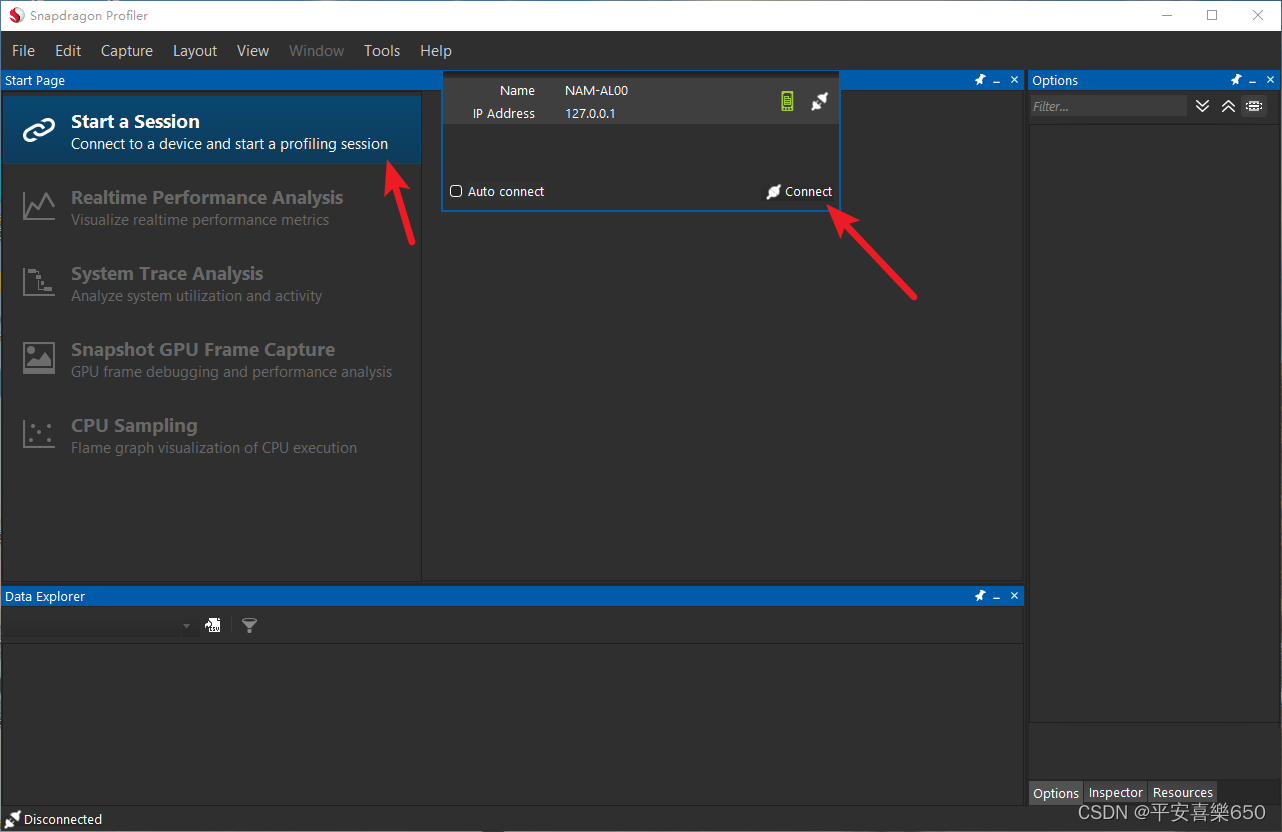The image size is (1282, 832).
Task: Export Data Explorer contents with the CSV icon
Action: pos(213,624)
